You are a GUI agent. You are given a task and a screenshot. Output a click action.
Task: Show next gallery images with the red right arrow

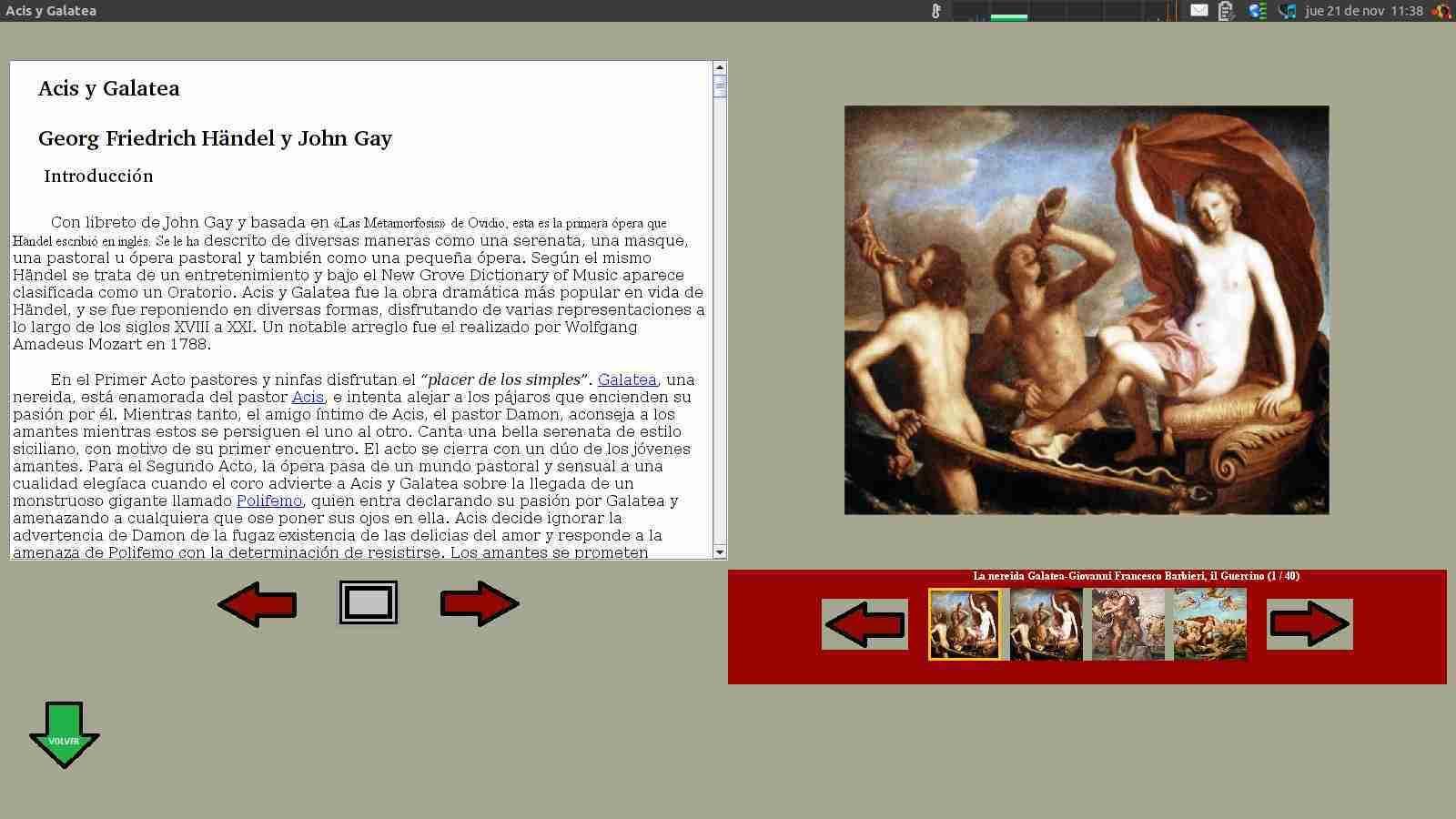1309,624
